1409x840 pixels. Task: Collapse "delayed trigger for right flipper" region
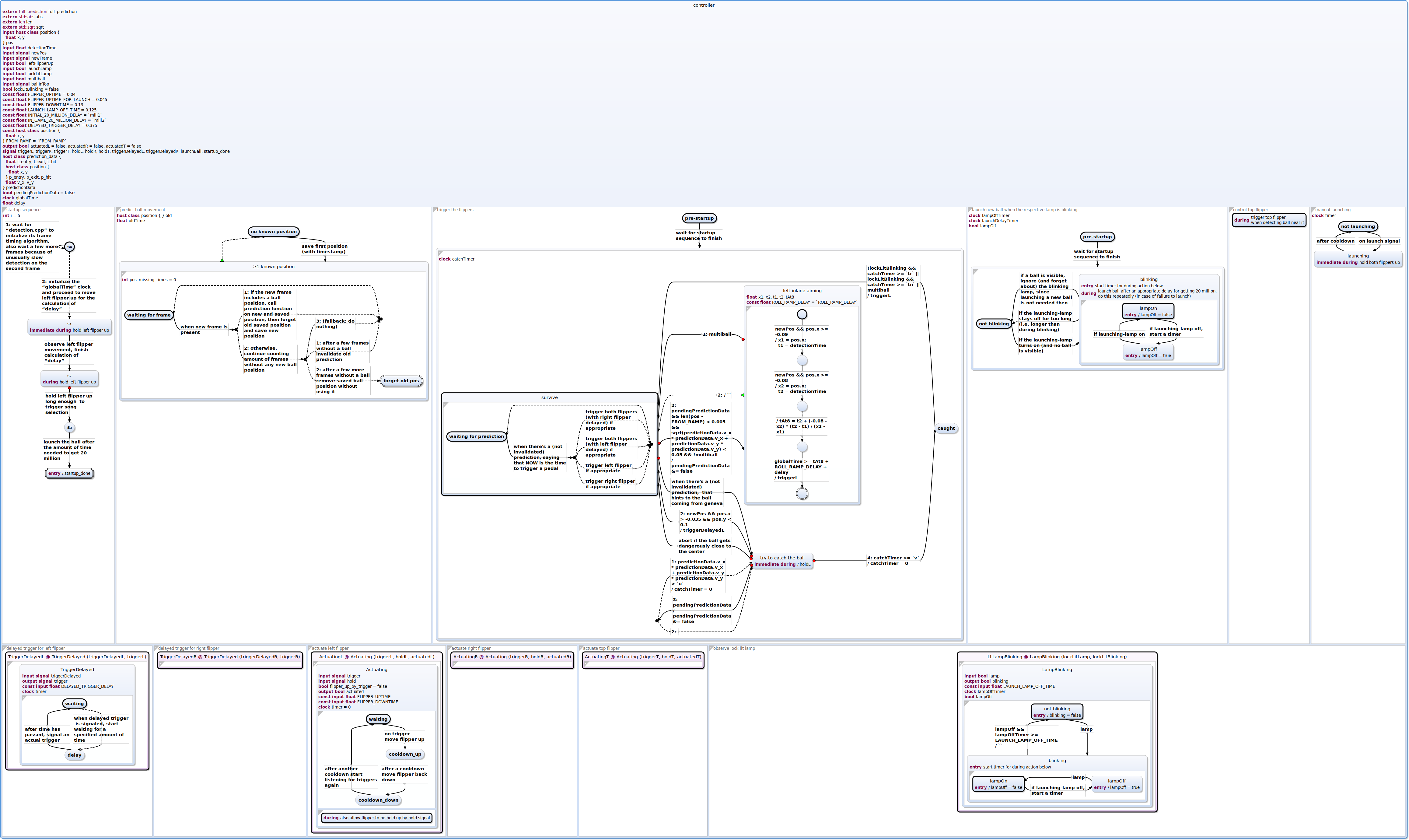[x=156, y=649]
